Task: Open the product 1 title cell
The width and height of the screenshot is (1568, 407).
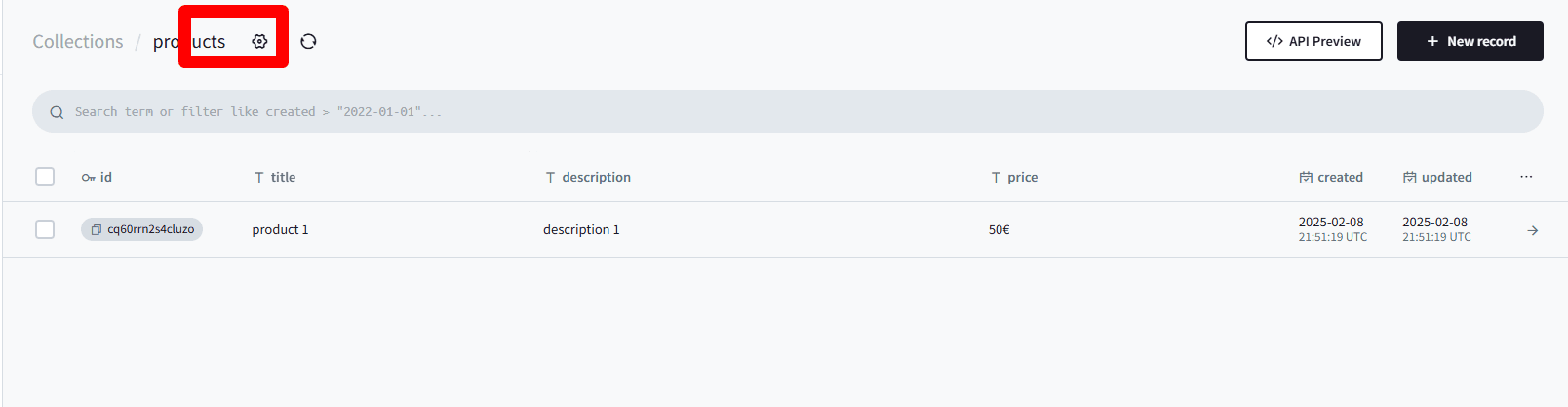Action: coord(280,229)
